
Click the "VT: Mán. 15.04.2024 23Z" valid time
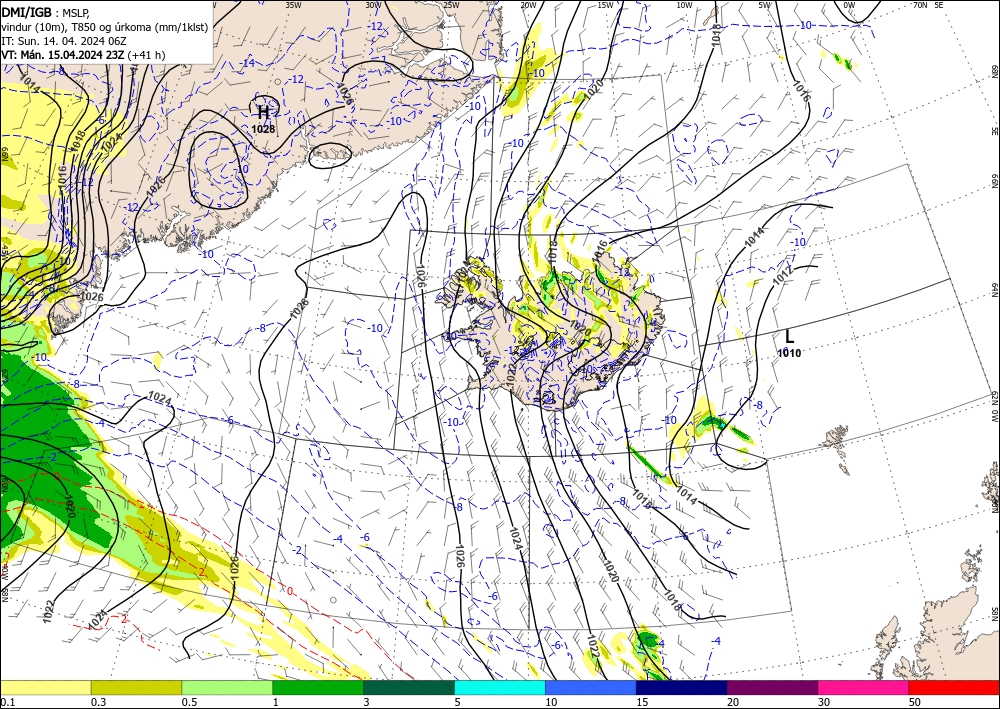(62, 55)
